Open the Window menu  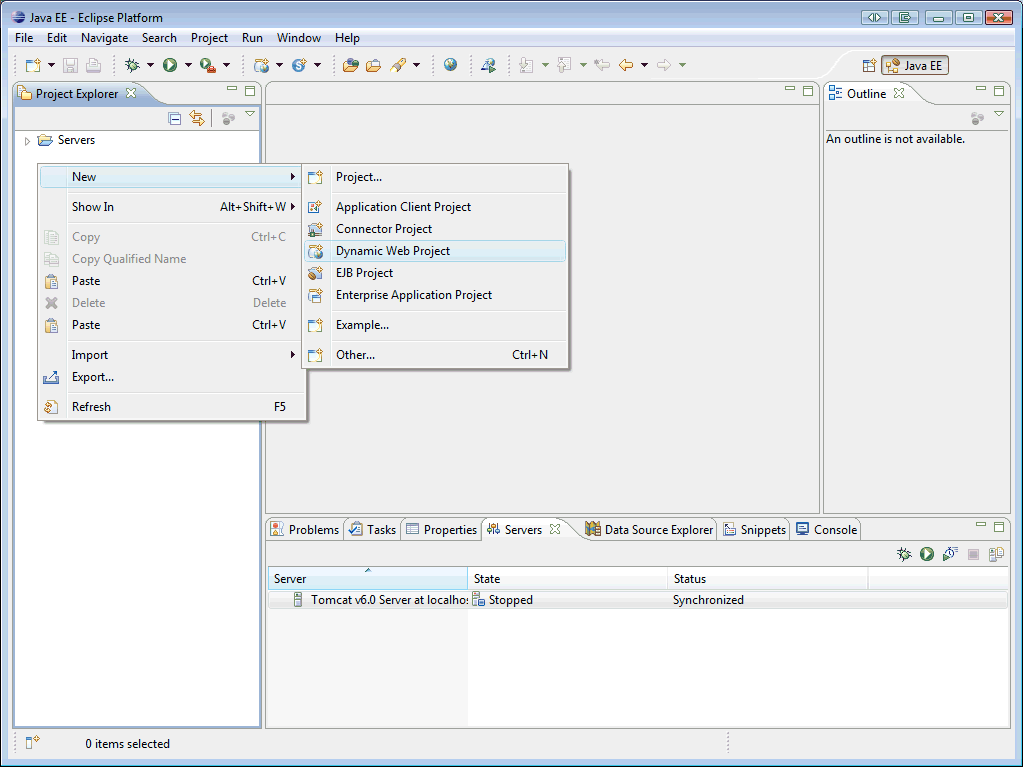coord(298,38)
